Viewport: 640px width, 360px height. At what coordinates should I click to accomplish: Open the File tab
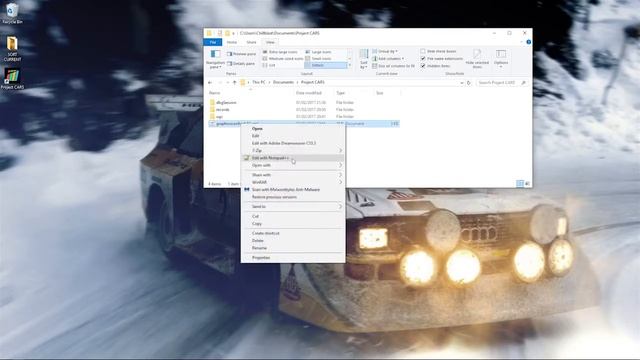[213, 42]
